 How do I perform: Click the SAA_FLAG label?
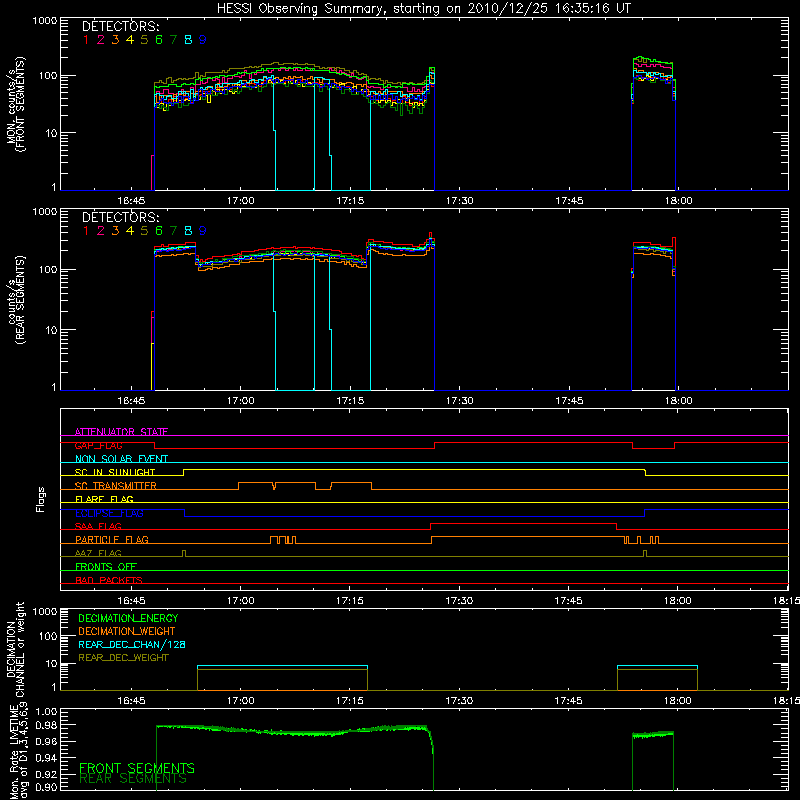coord(98,526)
